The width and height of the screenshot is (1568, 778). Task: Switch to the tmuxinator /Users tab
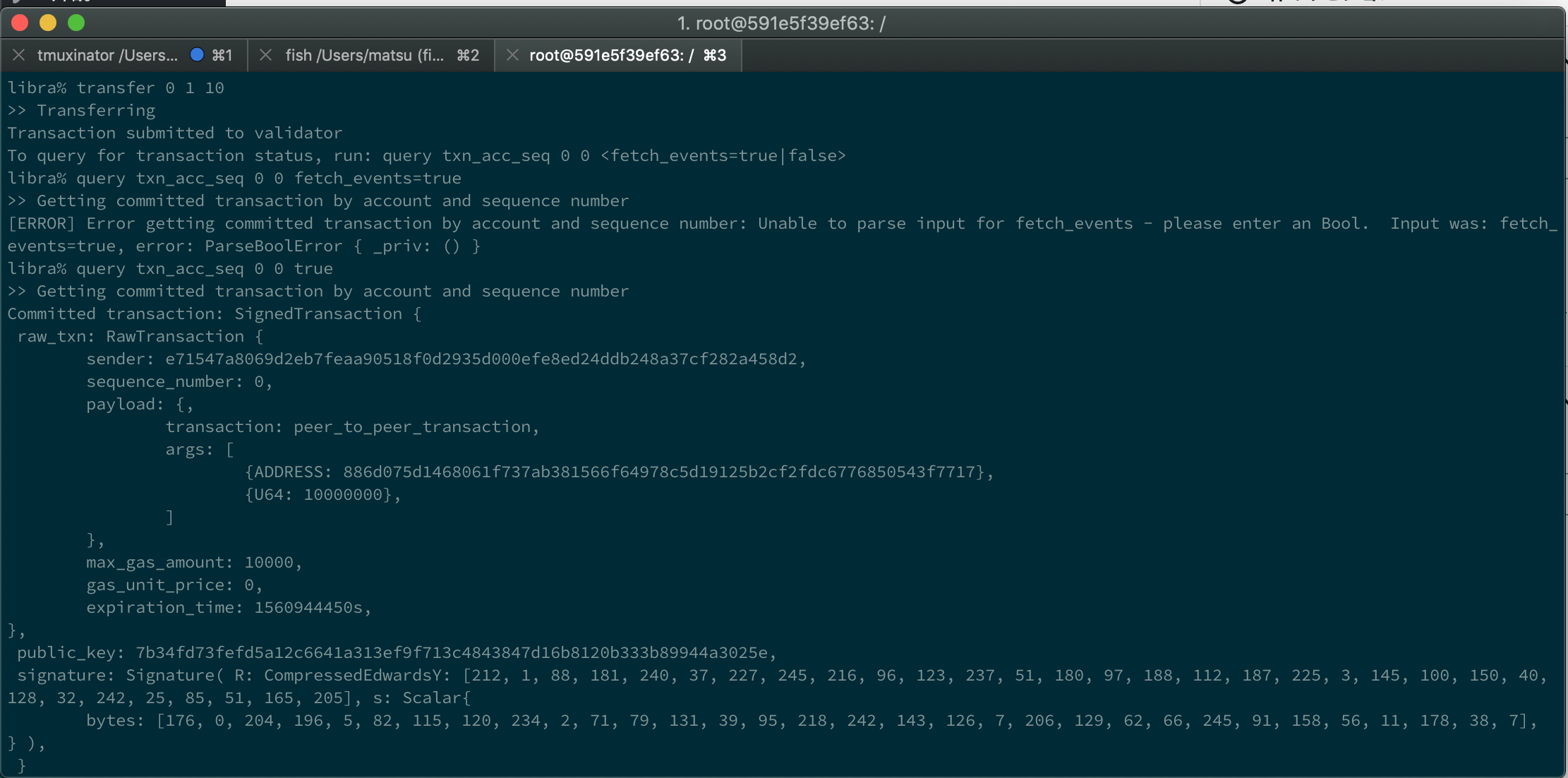[x=124, y=55]
